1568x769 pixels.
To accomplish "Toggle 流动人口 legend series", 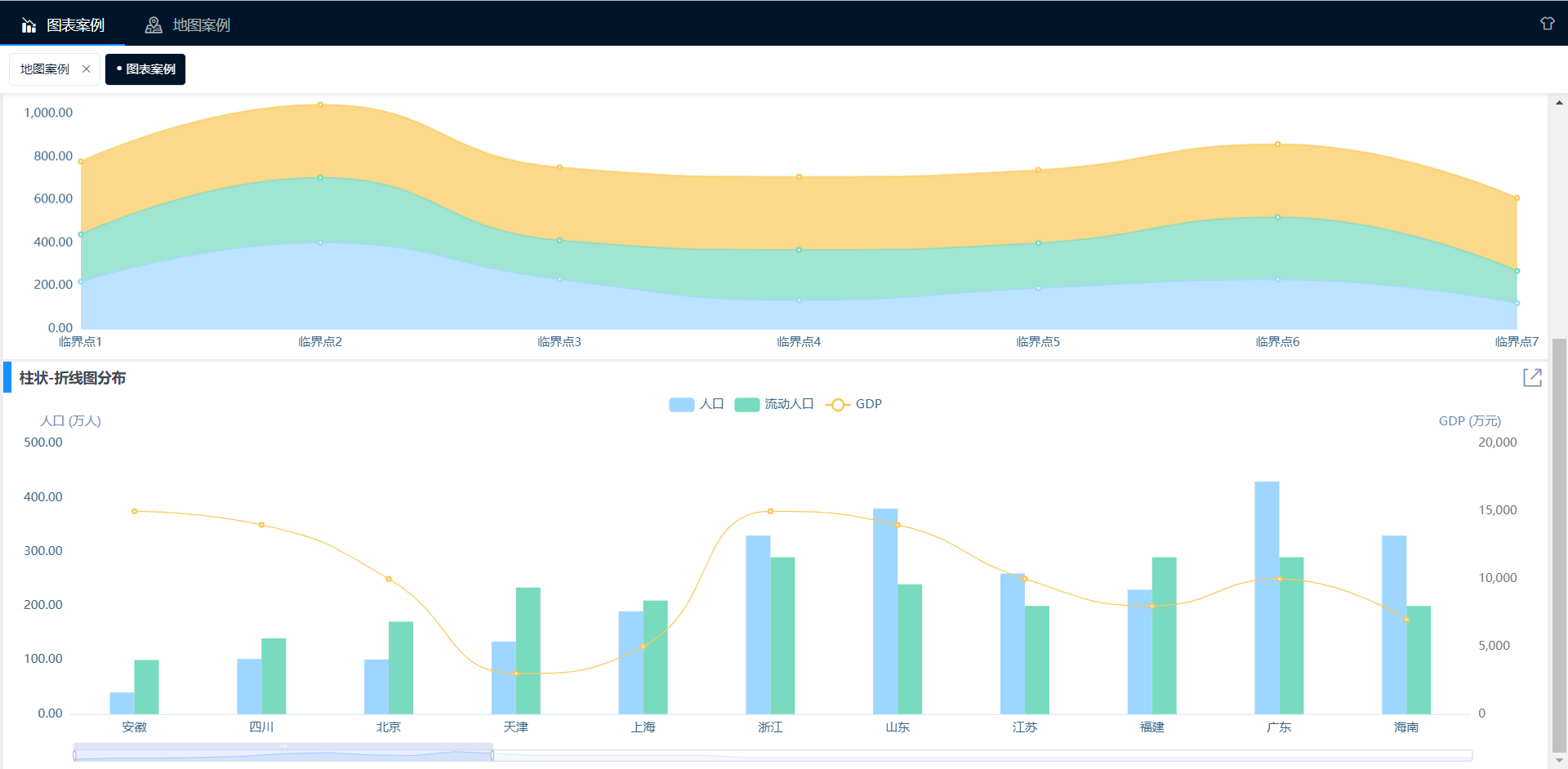I will click(x=774, y=404).
